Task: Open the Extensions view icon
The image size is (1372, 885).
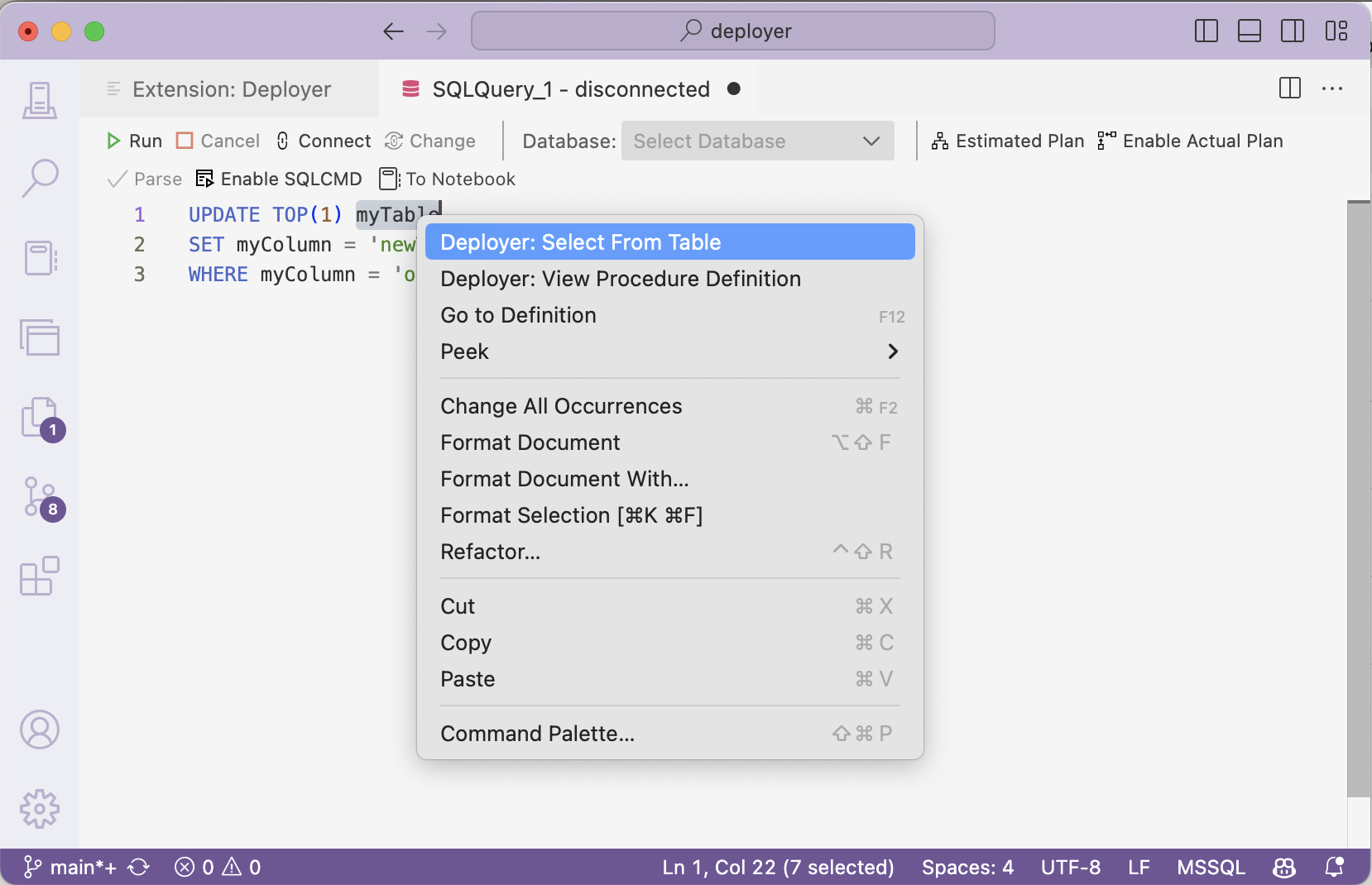Action: pyautogui.click(x=39, y=576)
